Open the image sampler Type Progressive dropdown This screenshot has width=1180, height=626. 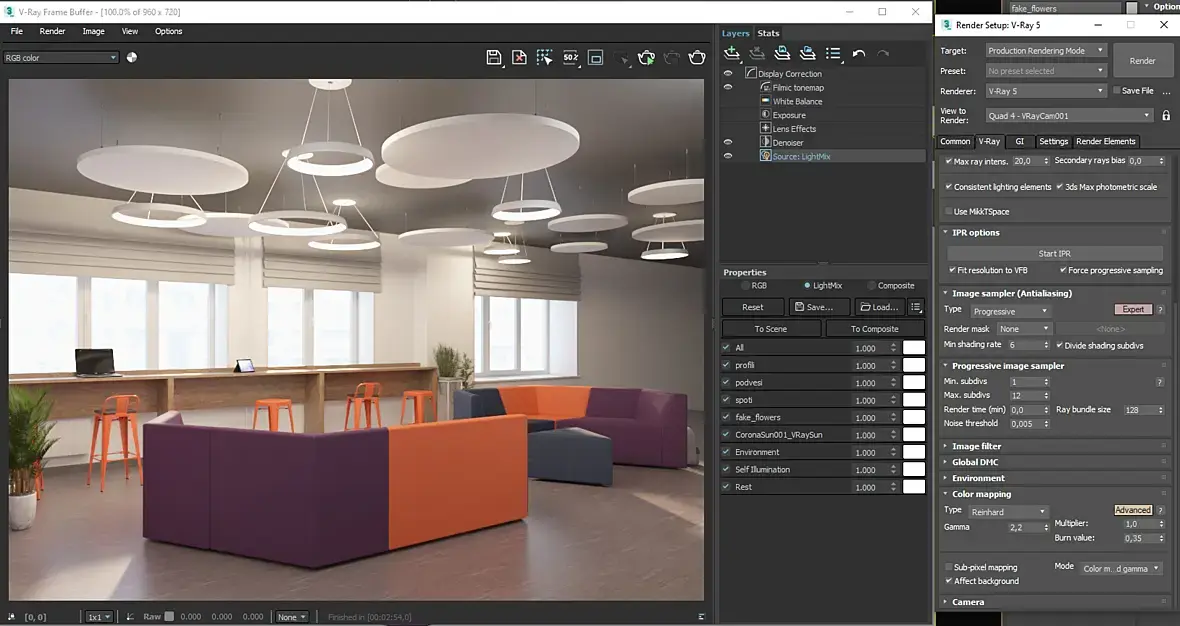pos(1009,311)
